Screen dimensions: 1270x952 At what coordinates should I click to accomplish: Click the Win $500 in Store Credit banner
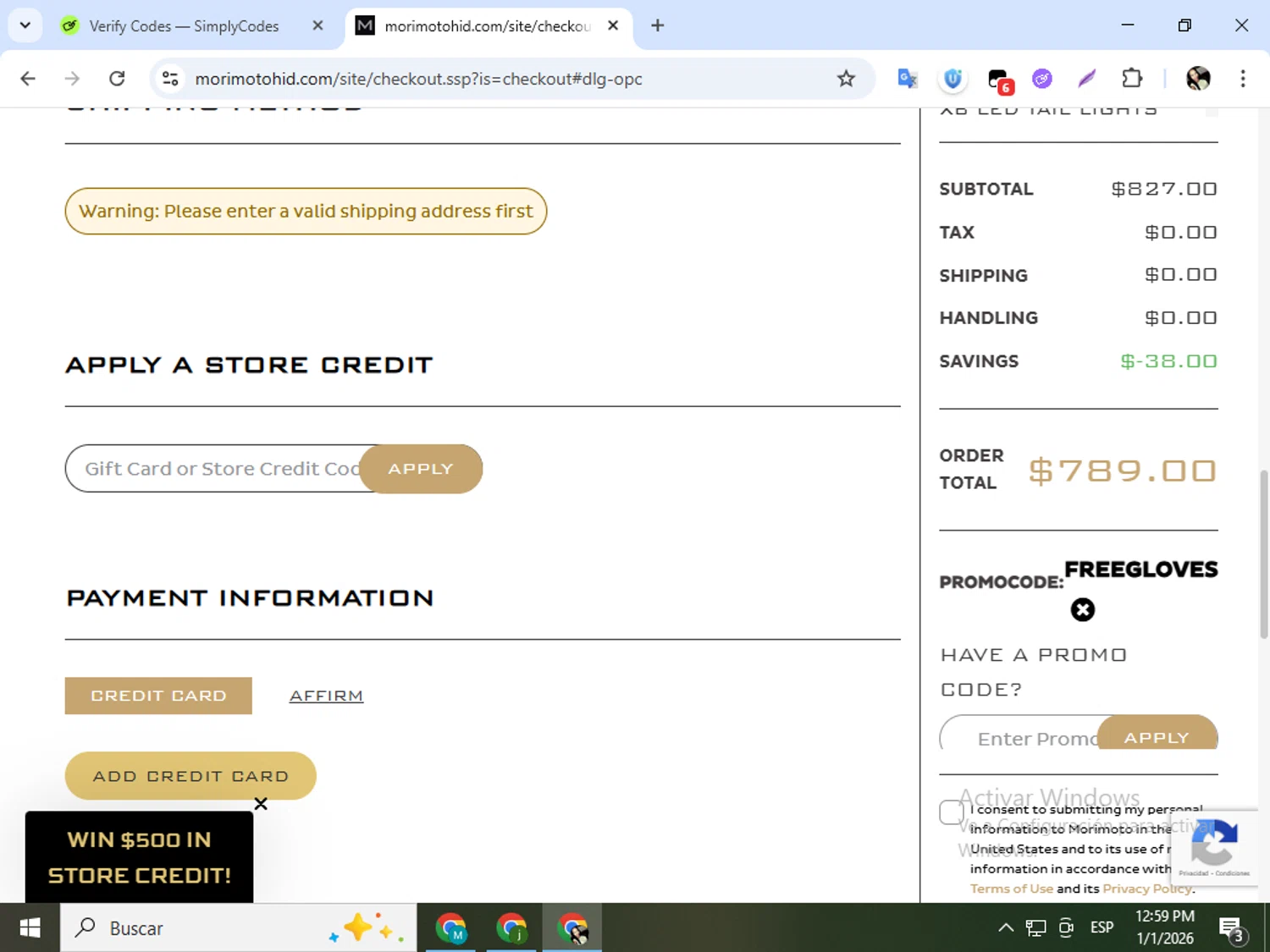point(139,857)
